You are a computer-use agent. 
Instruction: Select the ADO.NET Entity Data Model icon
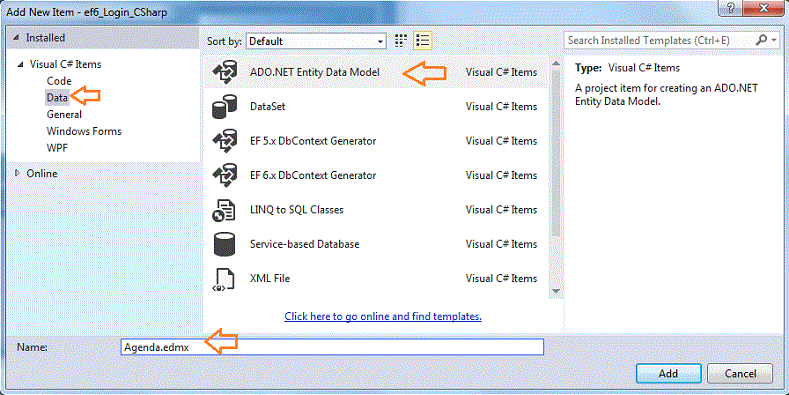224,72
